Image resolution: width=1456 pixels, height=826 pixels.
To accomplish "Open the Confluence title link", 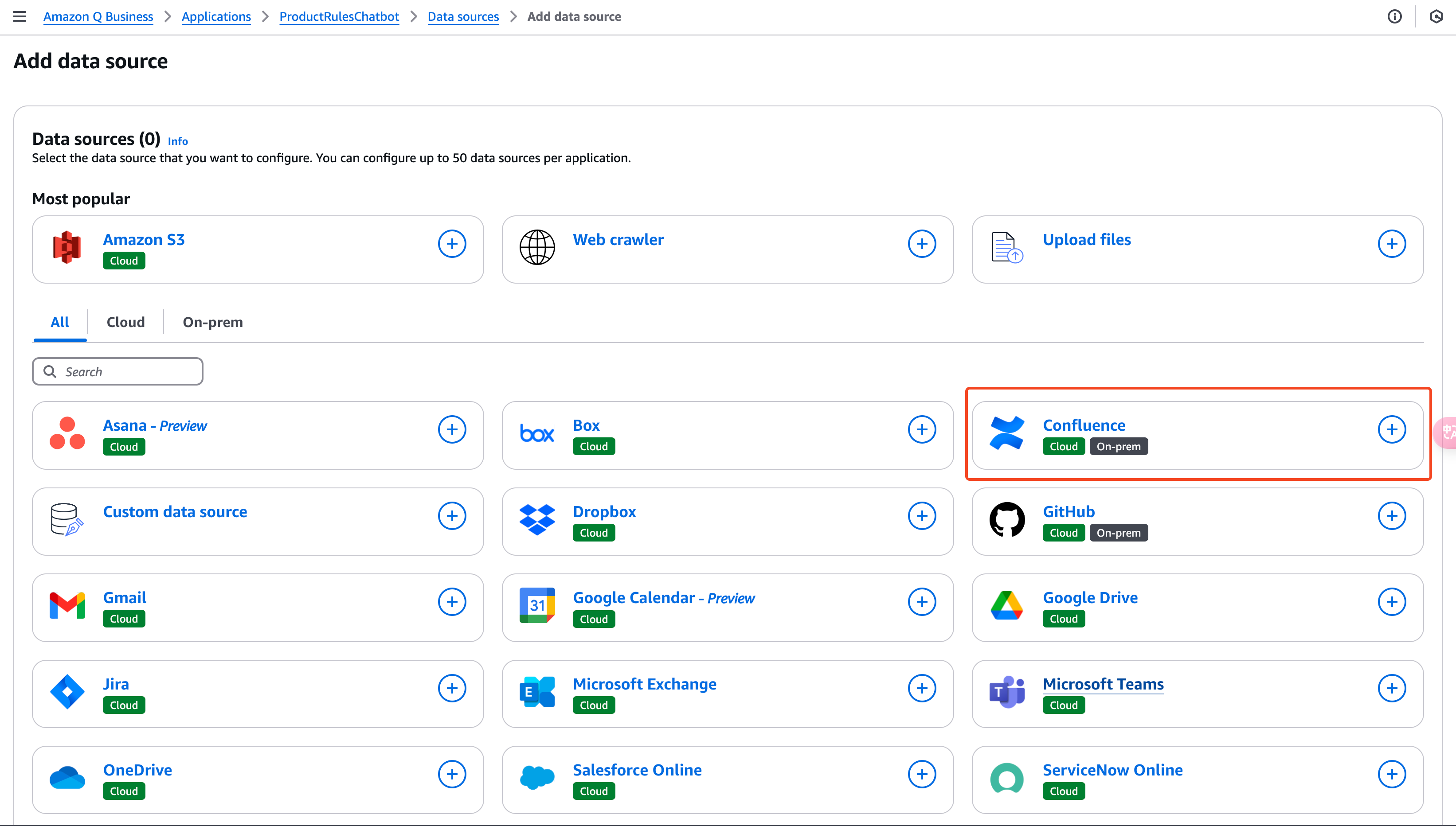I will [x=1084, y=425].
